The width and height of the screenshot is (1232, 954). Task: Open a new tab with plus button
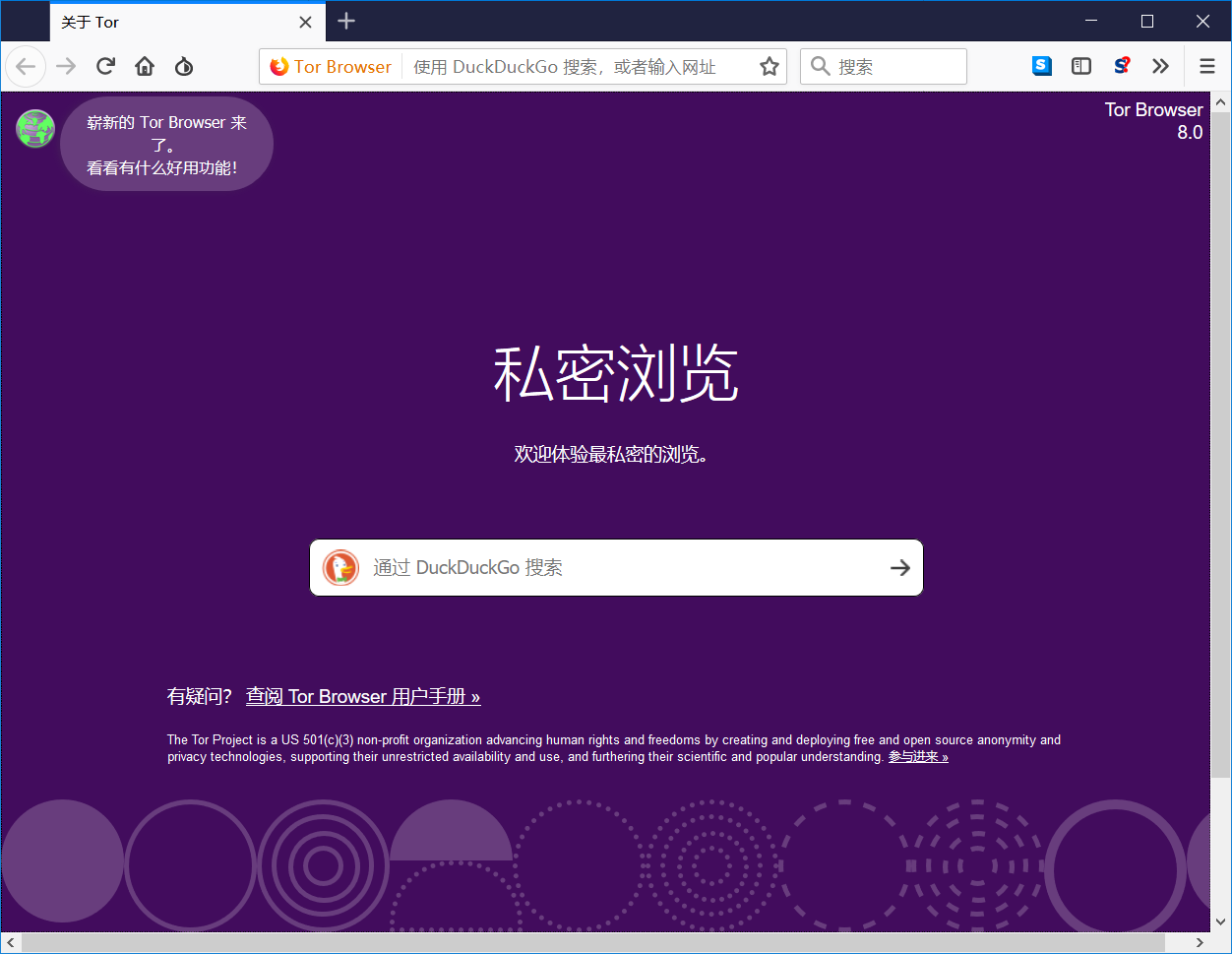pos(346,21)
